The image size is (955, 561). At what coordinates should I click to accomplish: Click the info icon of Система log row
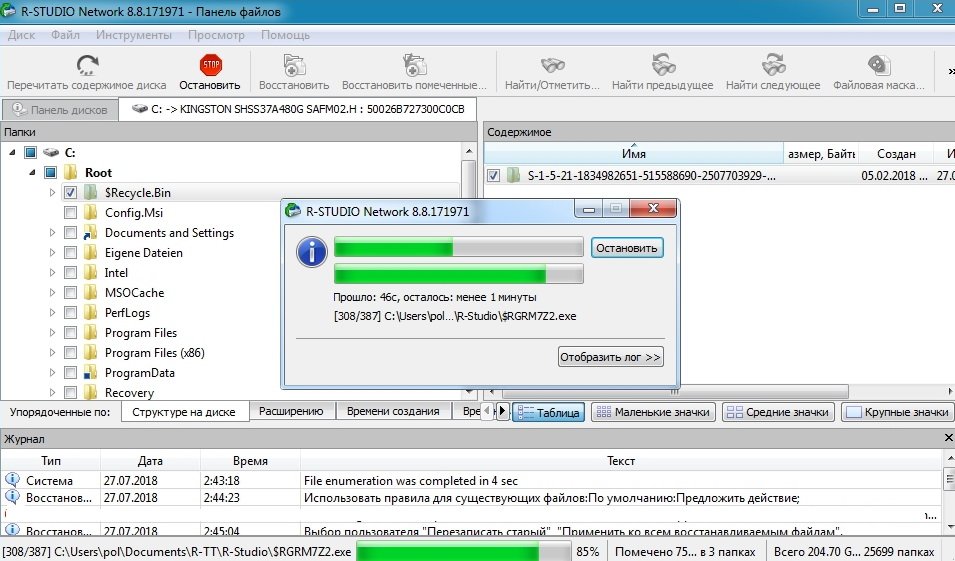click(x=12, y=479)
